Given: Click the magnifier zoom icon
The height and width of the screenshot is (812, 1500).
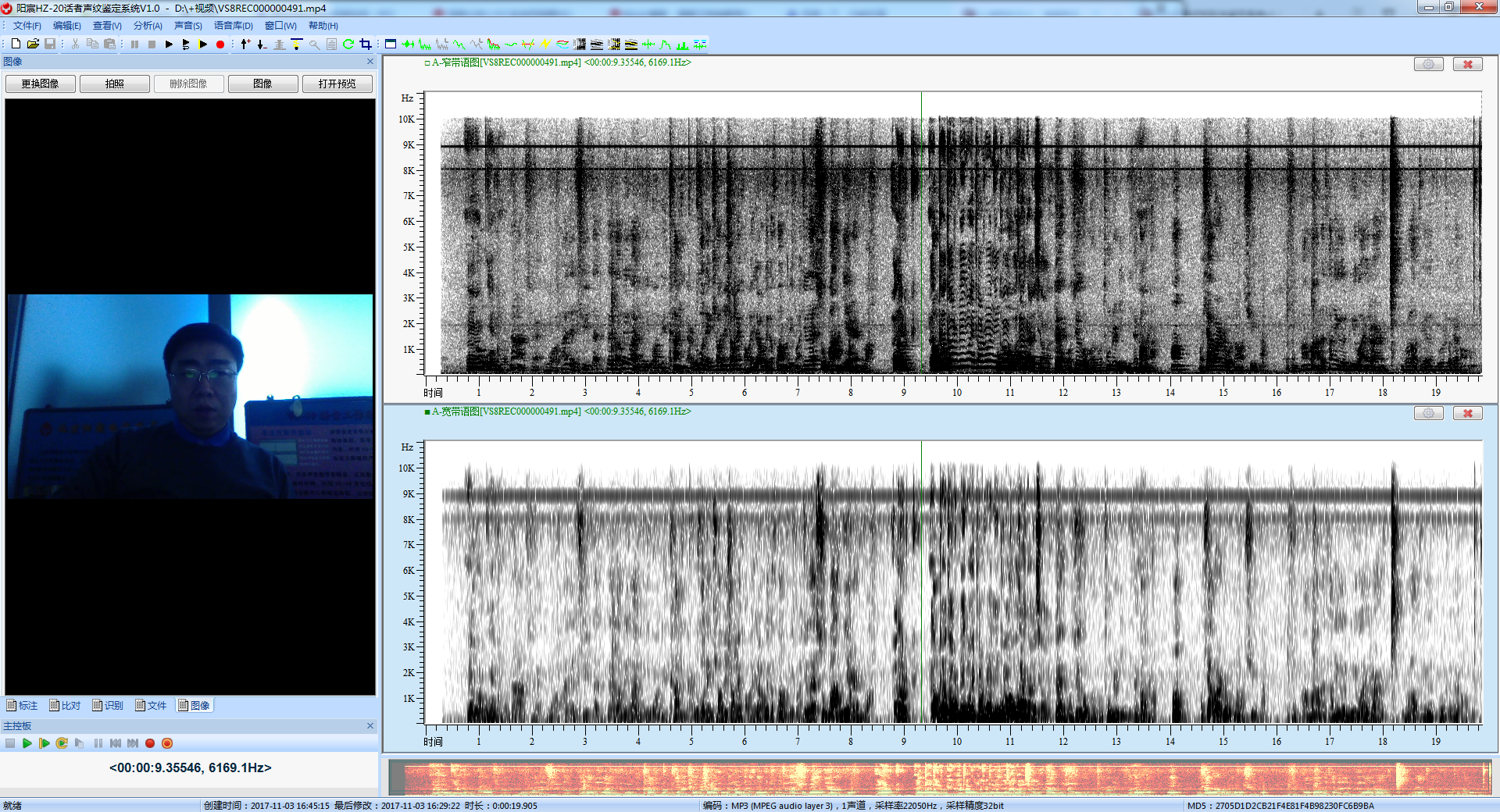Looking at the screenshot, I should pos(314,45).
